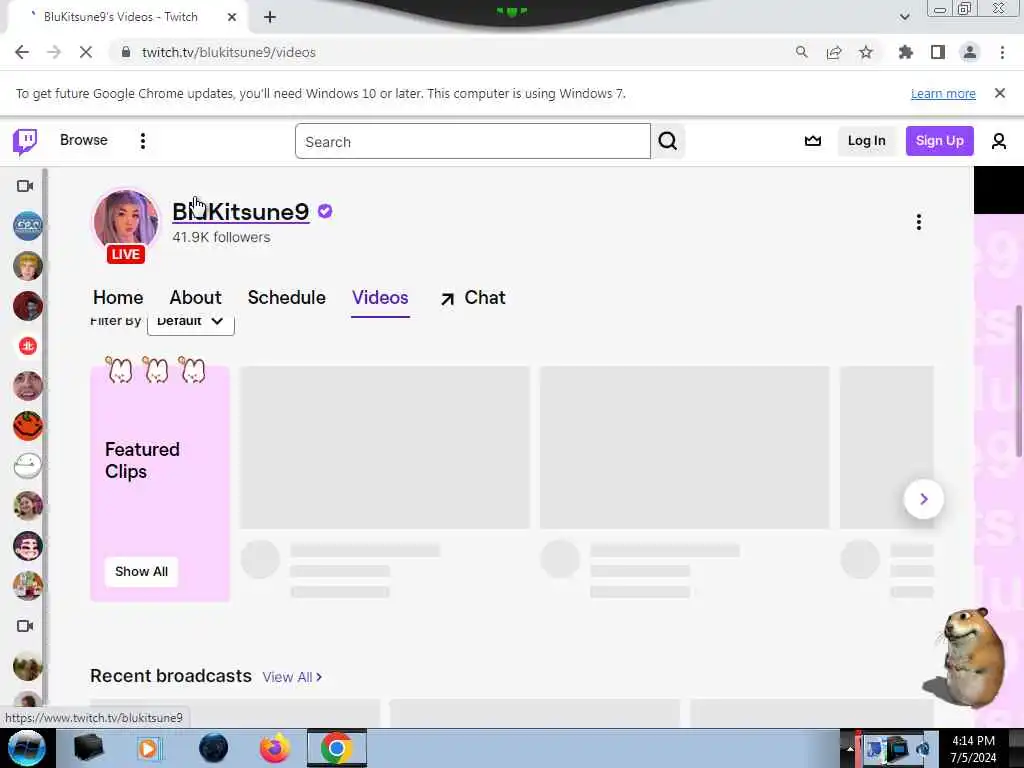The height and width of the screenshot is (768, 1024).
Task: Advance featured clips carousel with right arrow
Action: (x=923, y=499)
